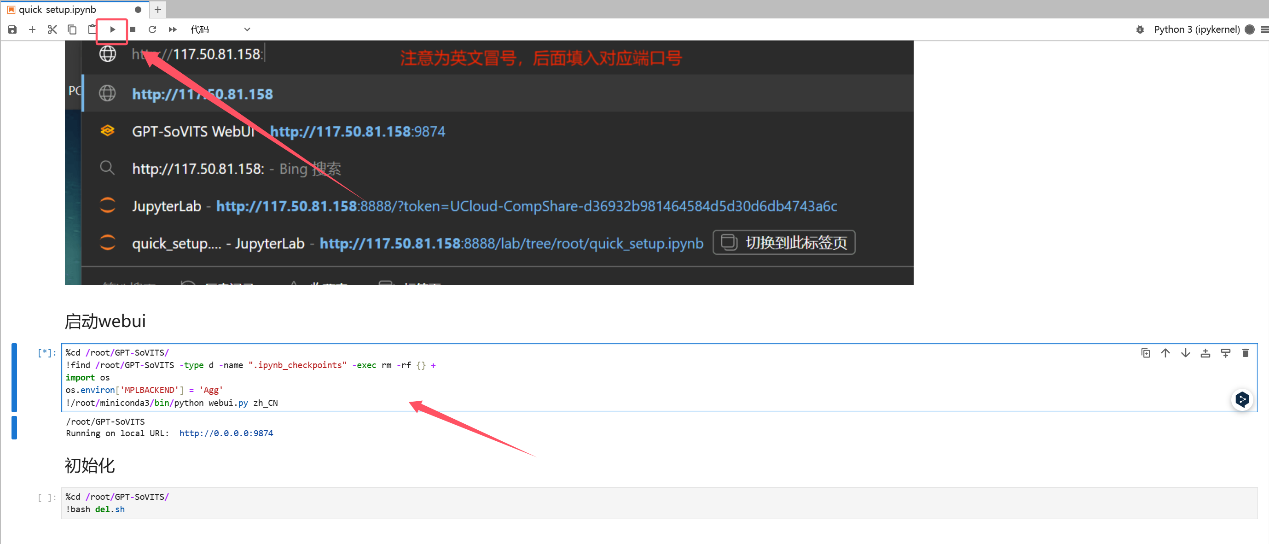The height and width of the screenshot is (544, 1269).
Task: Collapse the webui code cell input via its blue bar
Action: 14,377
